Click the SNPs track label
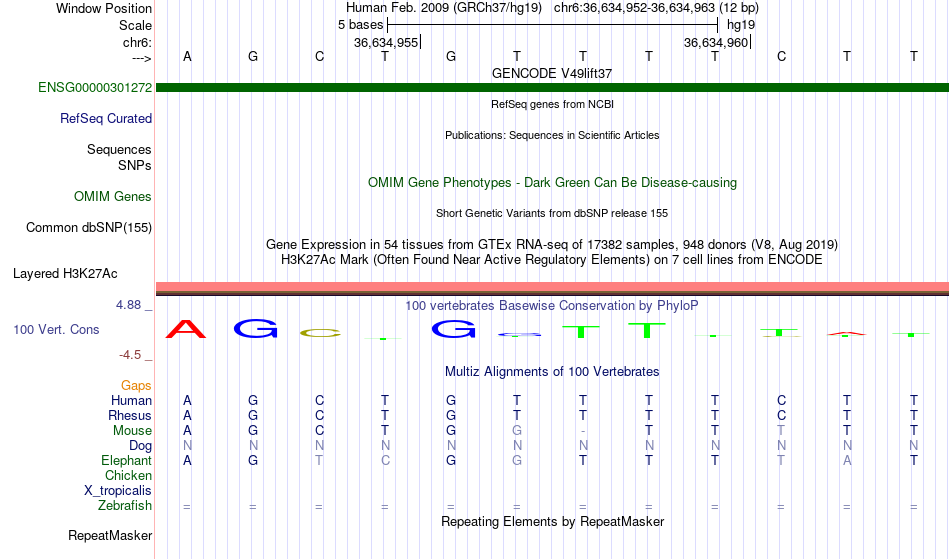This screenshot has width=950, height=559. coord(135,165)
